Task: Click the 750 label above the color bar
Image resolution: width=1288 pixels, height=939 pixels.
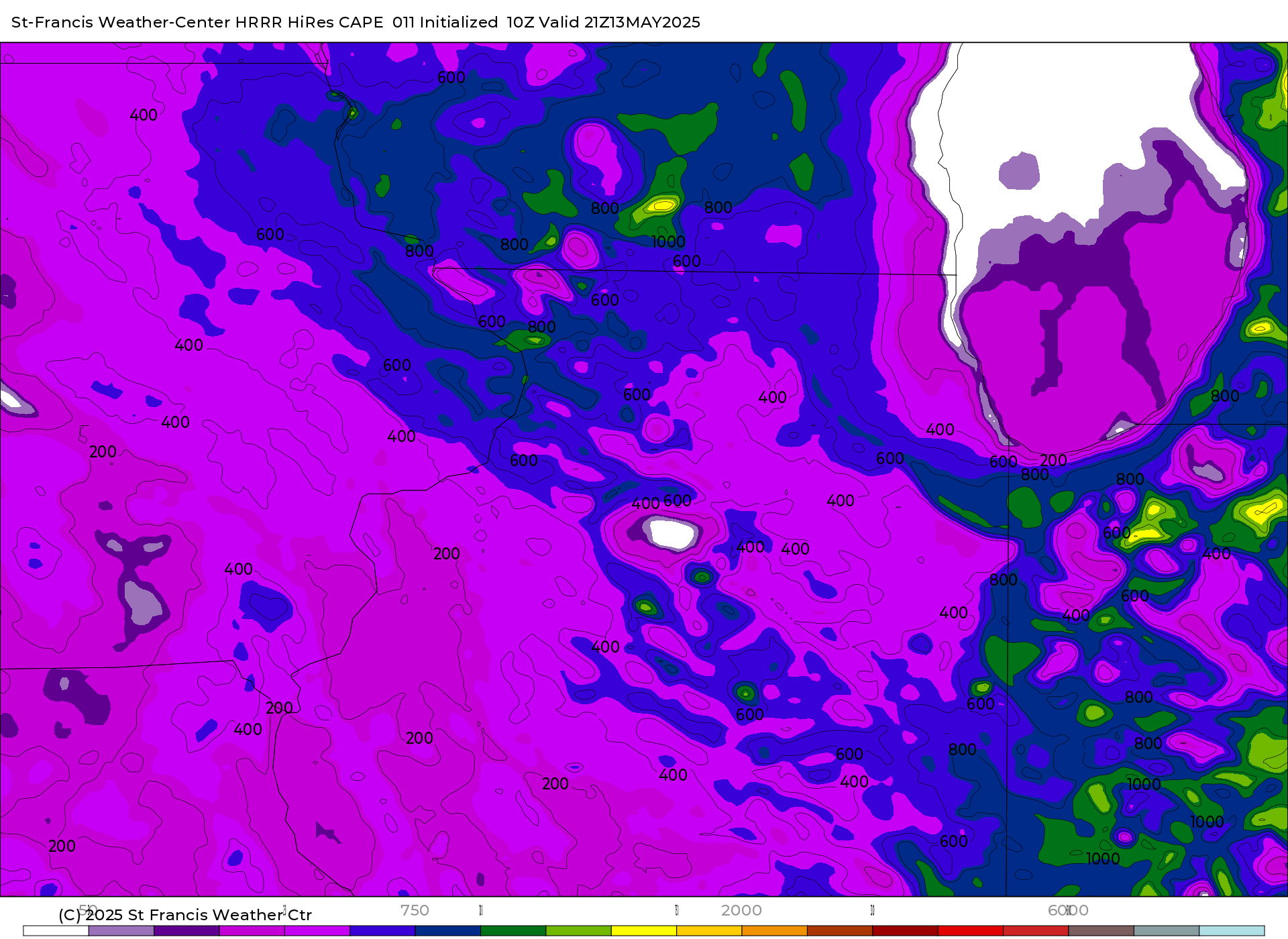Action: (x=415, y=910)
